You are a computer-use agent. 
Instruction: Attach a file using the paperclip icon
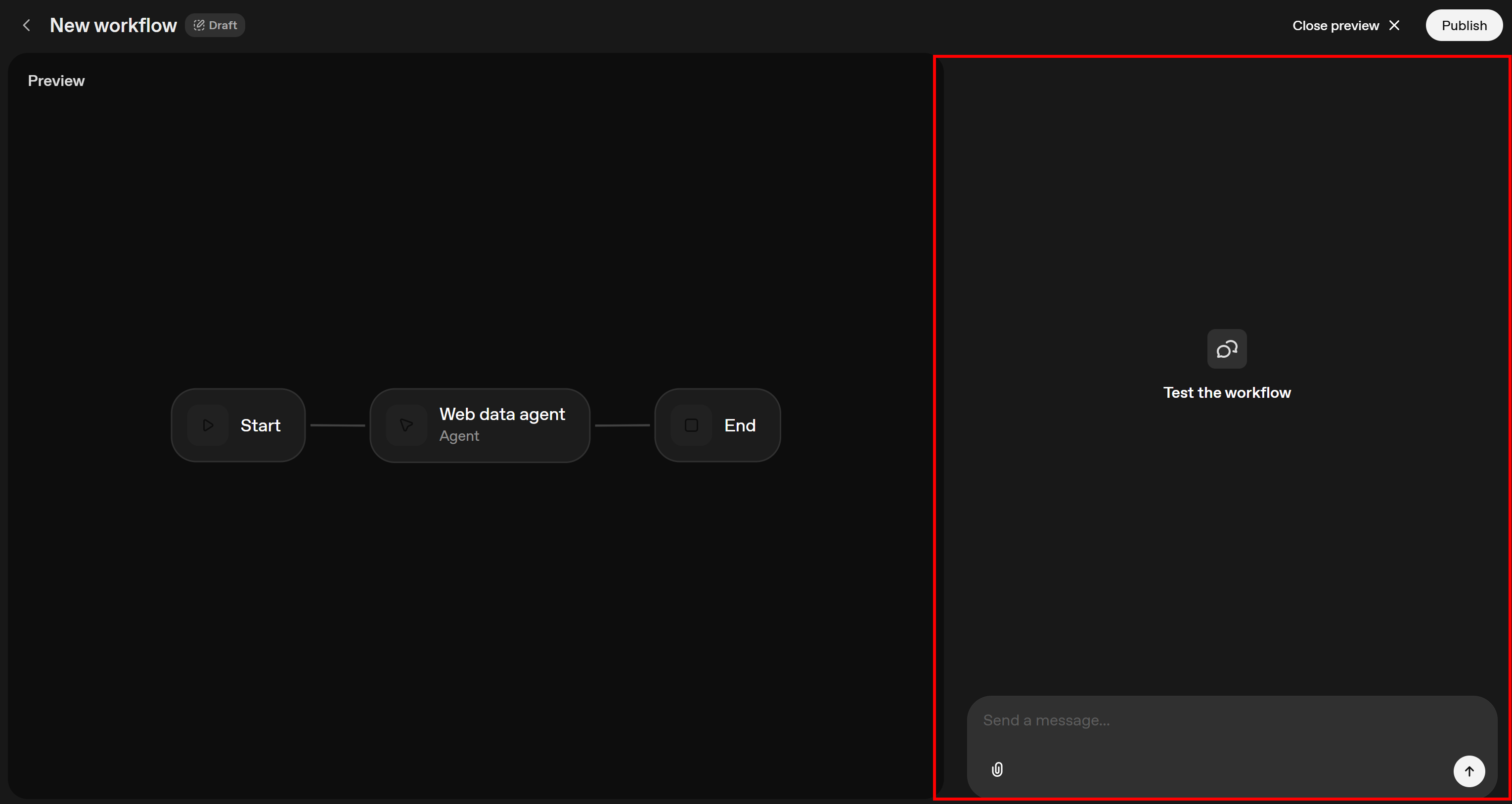pos(998,769)
